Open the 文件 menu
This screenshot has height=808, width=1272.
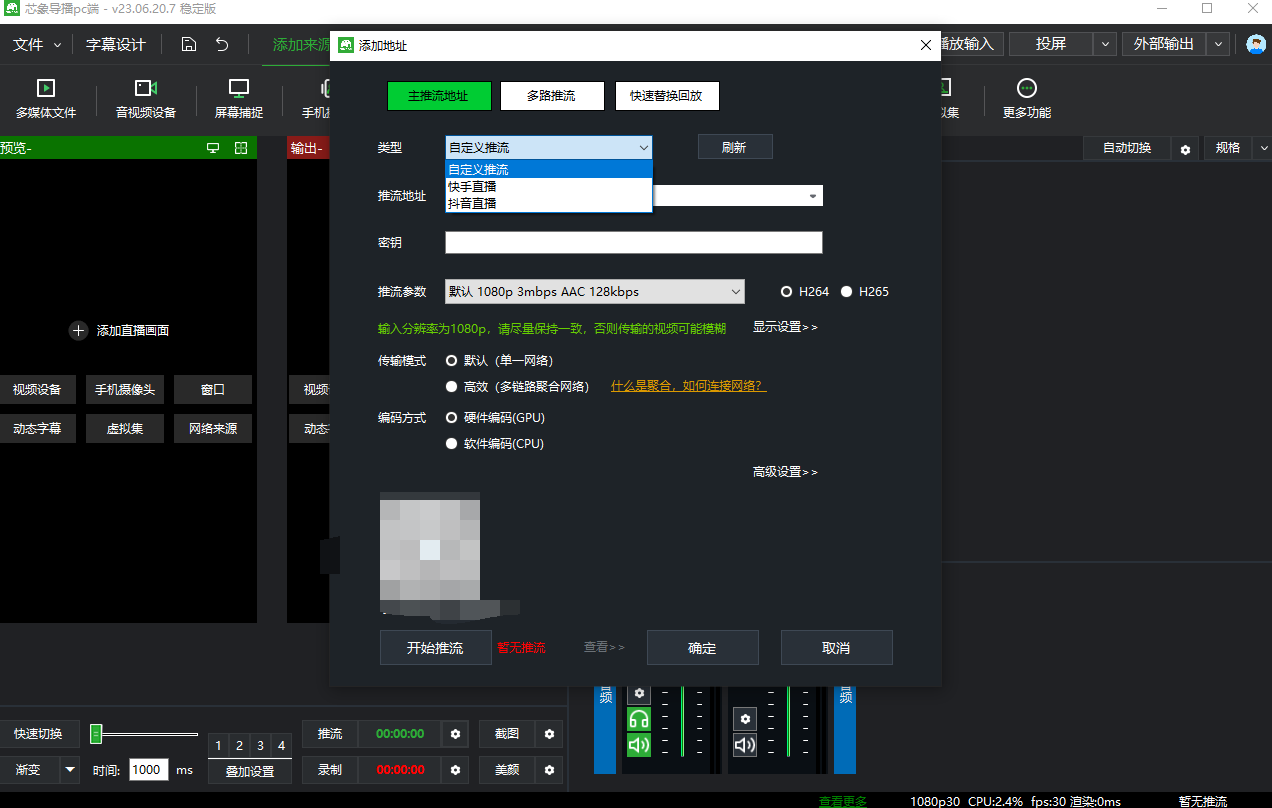coord(36,44)
